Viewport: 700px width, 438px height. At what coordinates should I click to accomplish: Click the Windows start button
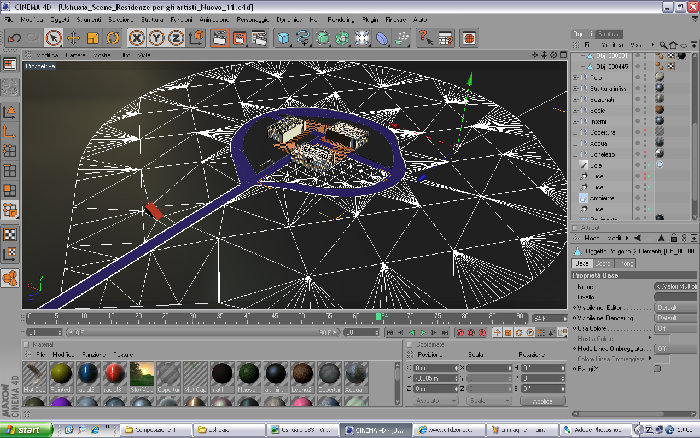26,430
